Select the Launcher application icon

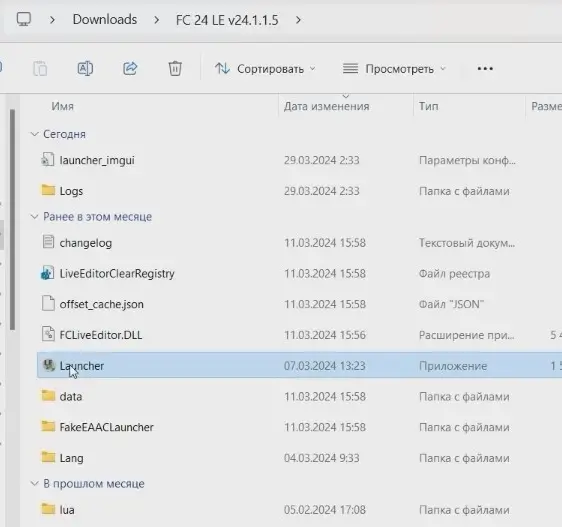tap(48, 365)
